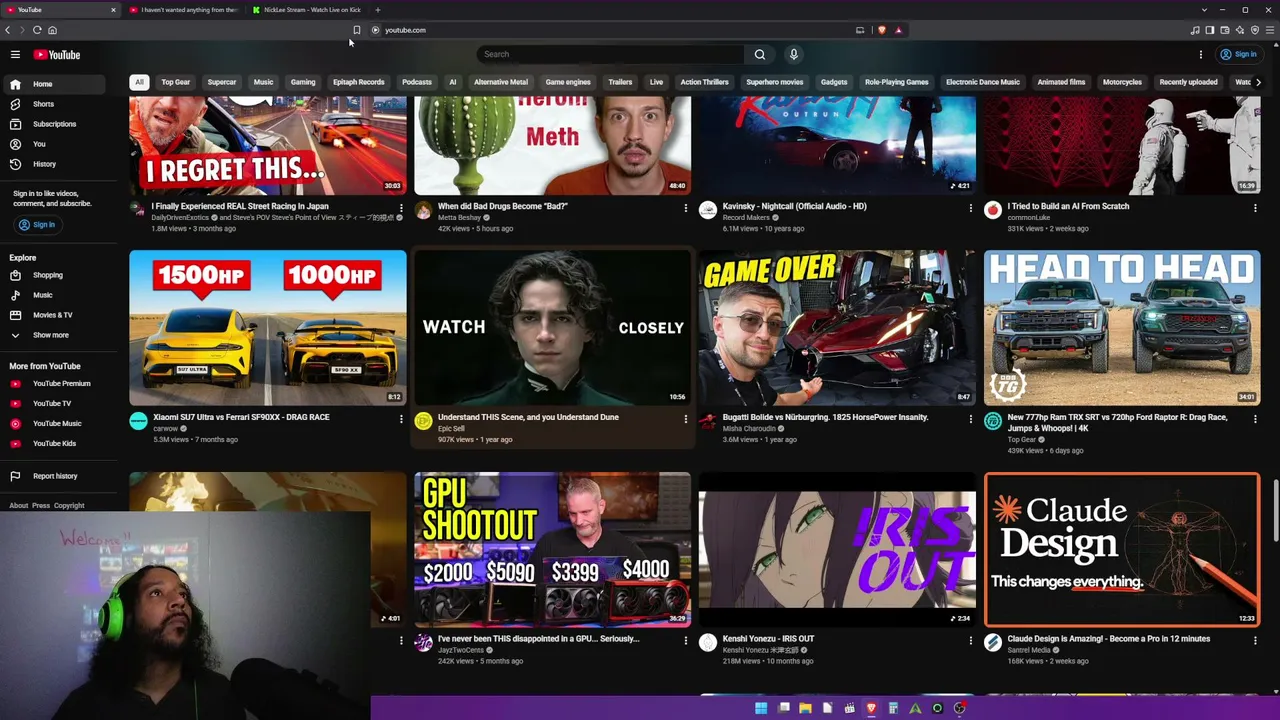Screen dimensions: 1280x720
Task: Close the YouTube browser tab
Action: [113, 10]
